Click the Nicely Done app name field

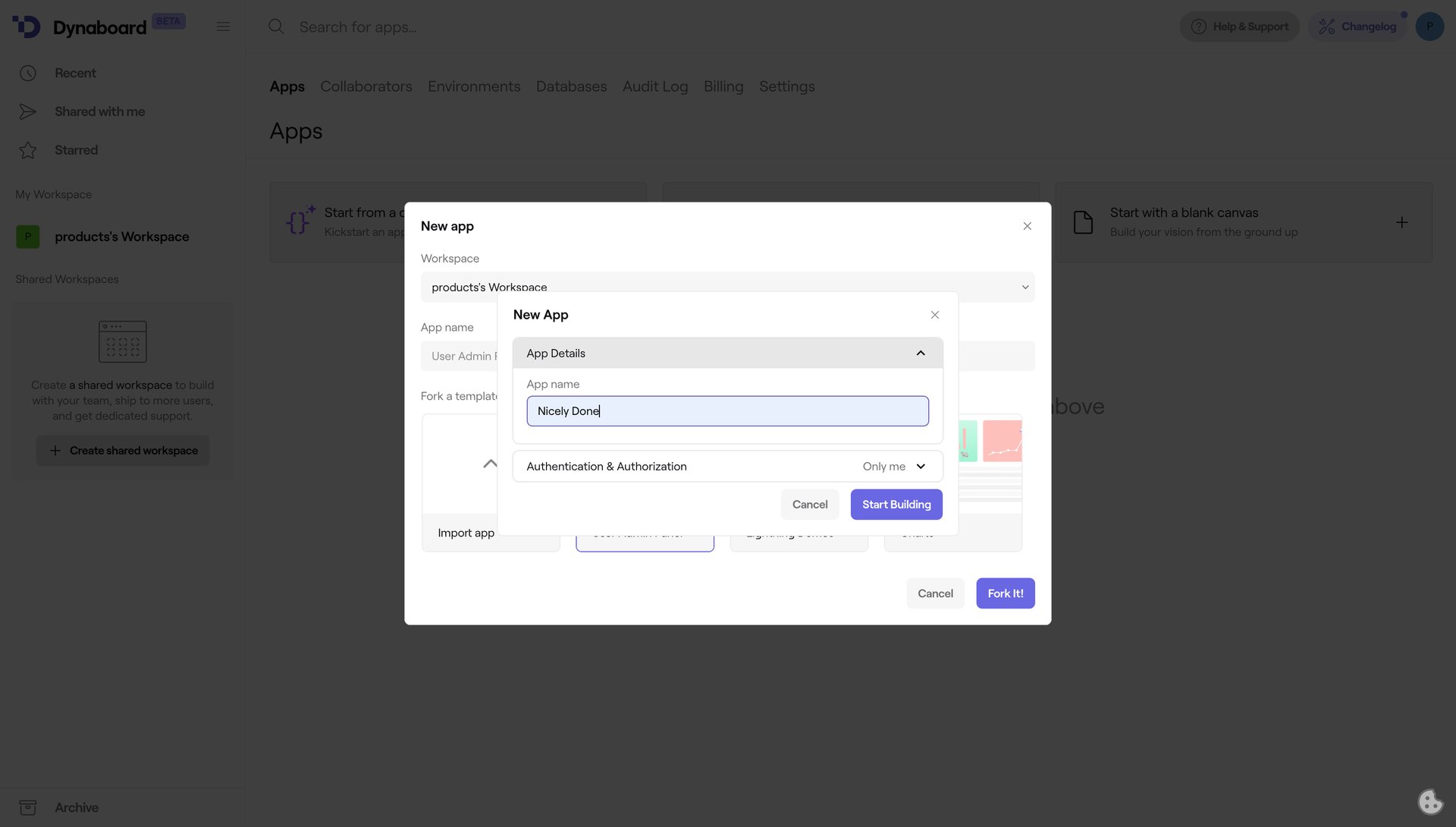727,410
